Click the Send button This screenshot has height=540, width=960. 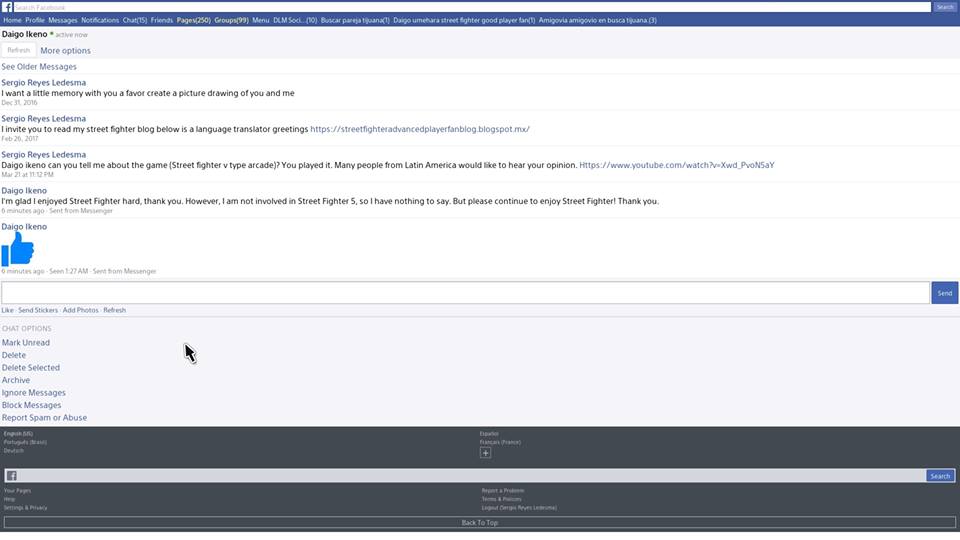(945, 293)
